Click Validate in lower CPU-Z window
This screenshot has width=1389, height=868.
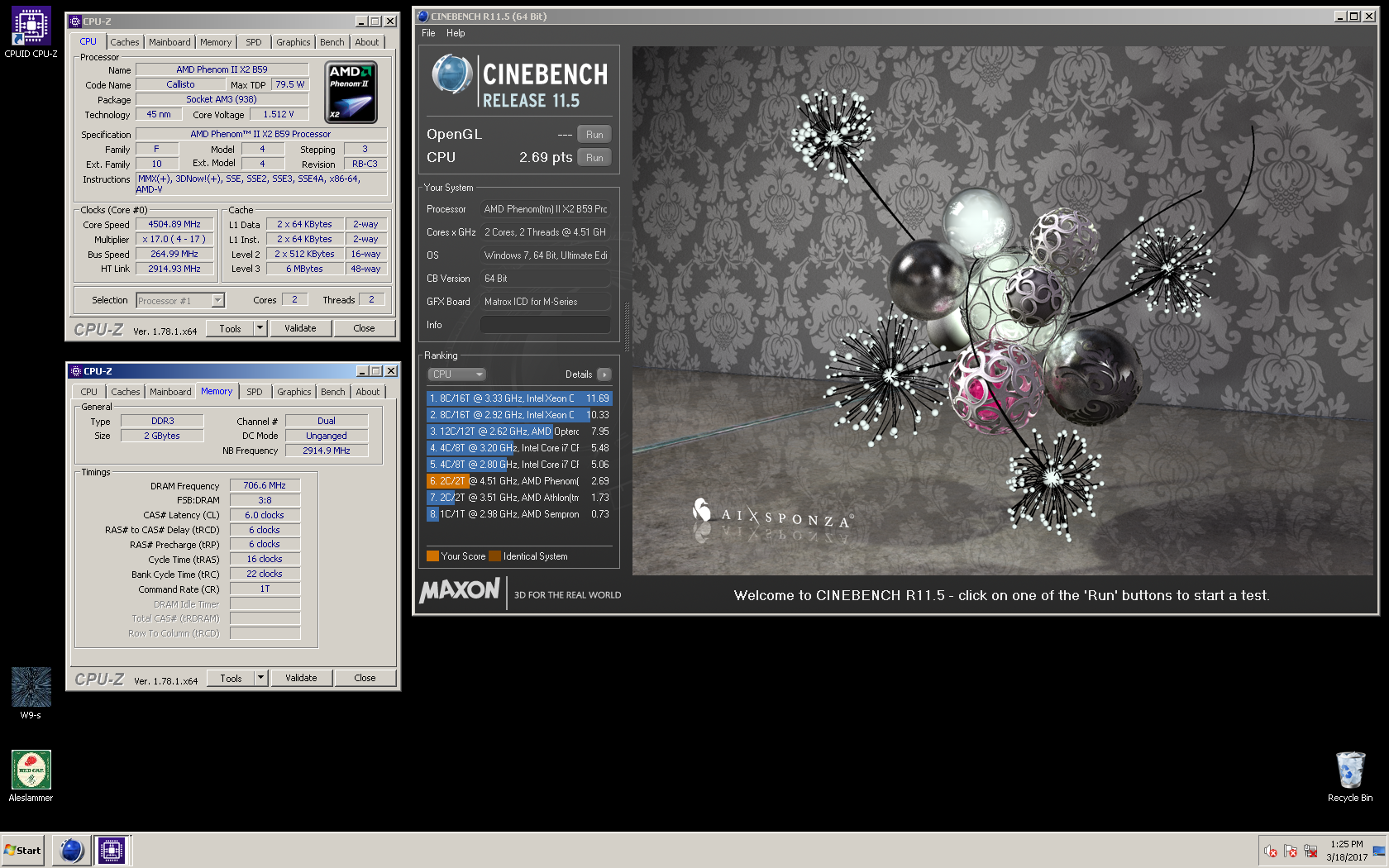pyautogui.click(x=301, y=678)
